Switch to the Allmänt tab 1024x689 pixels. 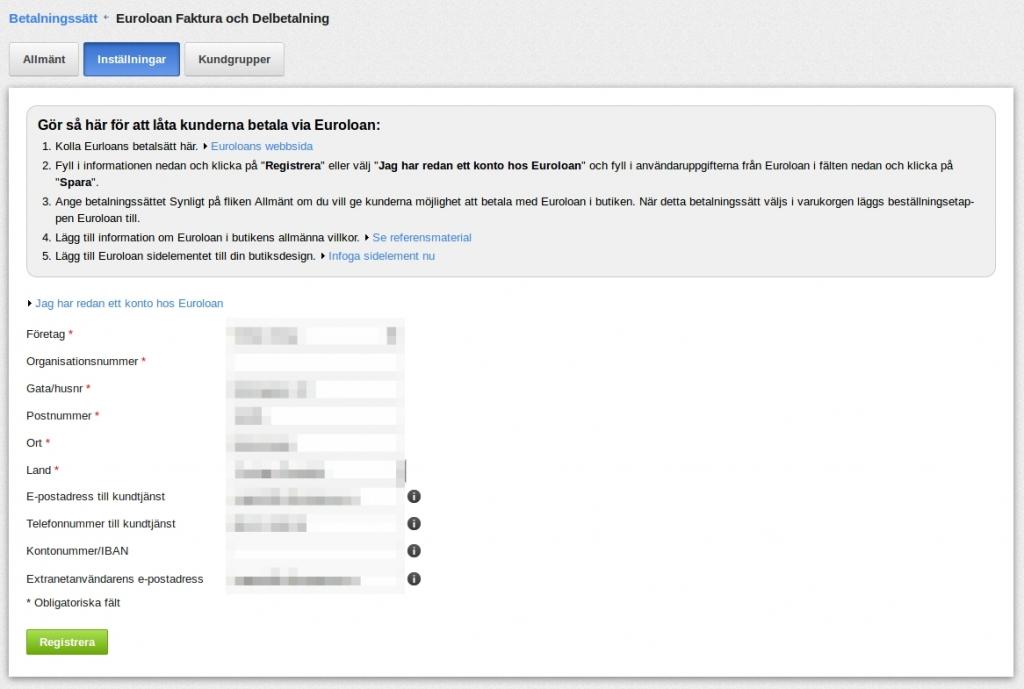click(44, 59)
